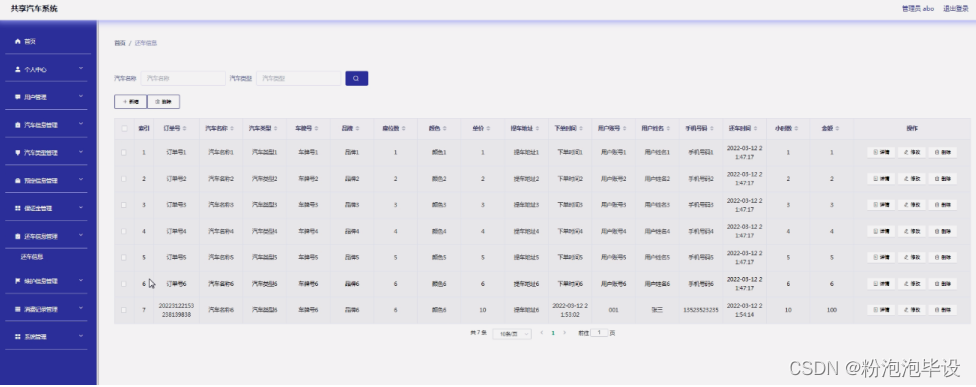Click page number 1 in pagination
Image resolution: width=976 pixels, height=387 pixels.
click(553, 333)
